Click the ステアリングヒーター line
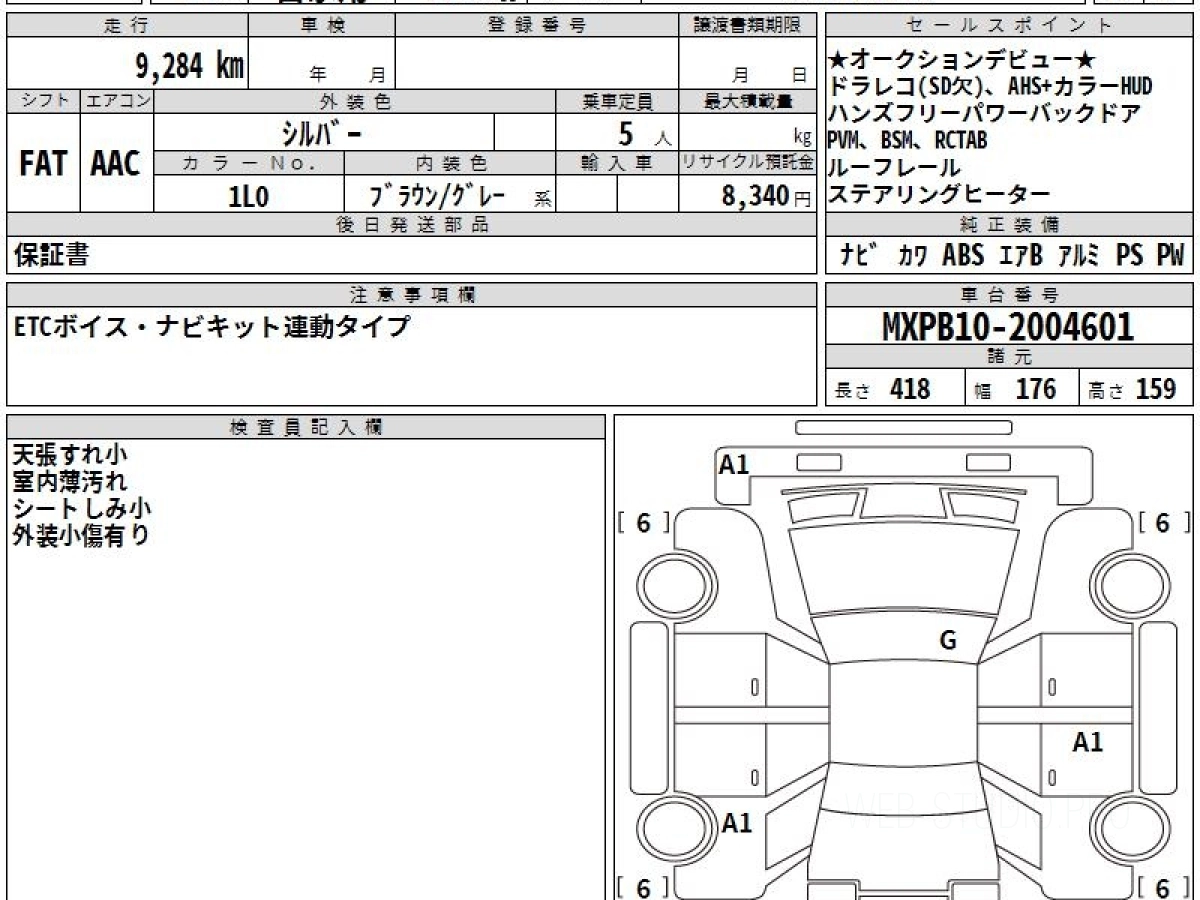 [x=938, y=193]
